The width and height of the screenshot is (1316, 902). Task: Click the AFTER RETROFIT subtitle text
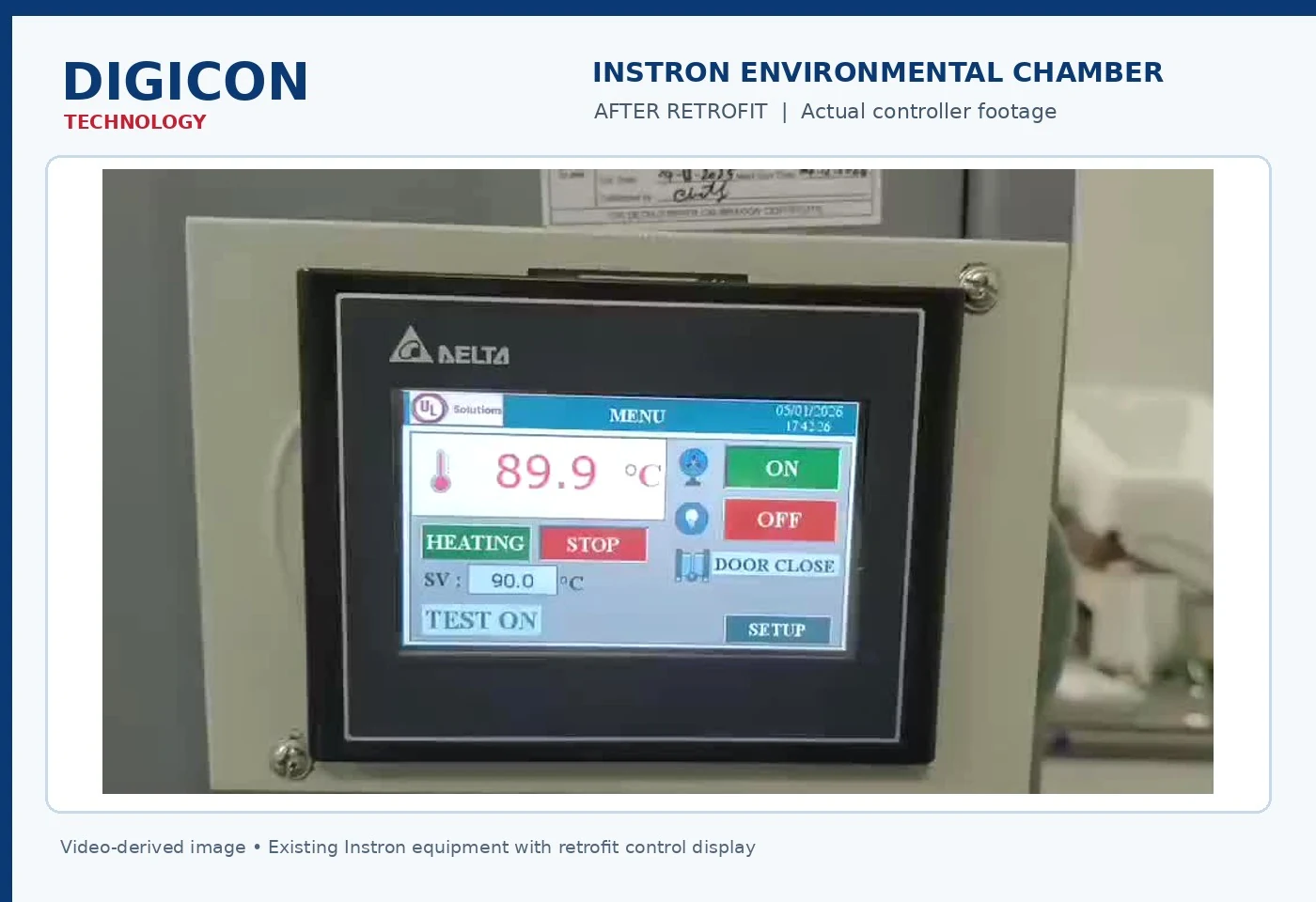pyautogui.click(x=681, y=111)
